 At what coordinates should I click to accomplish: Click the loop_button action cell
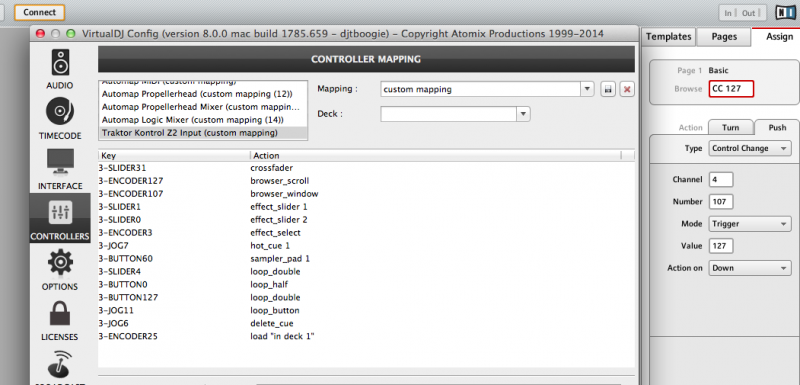pos(275,311)
